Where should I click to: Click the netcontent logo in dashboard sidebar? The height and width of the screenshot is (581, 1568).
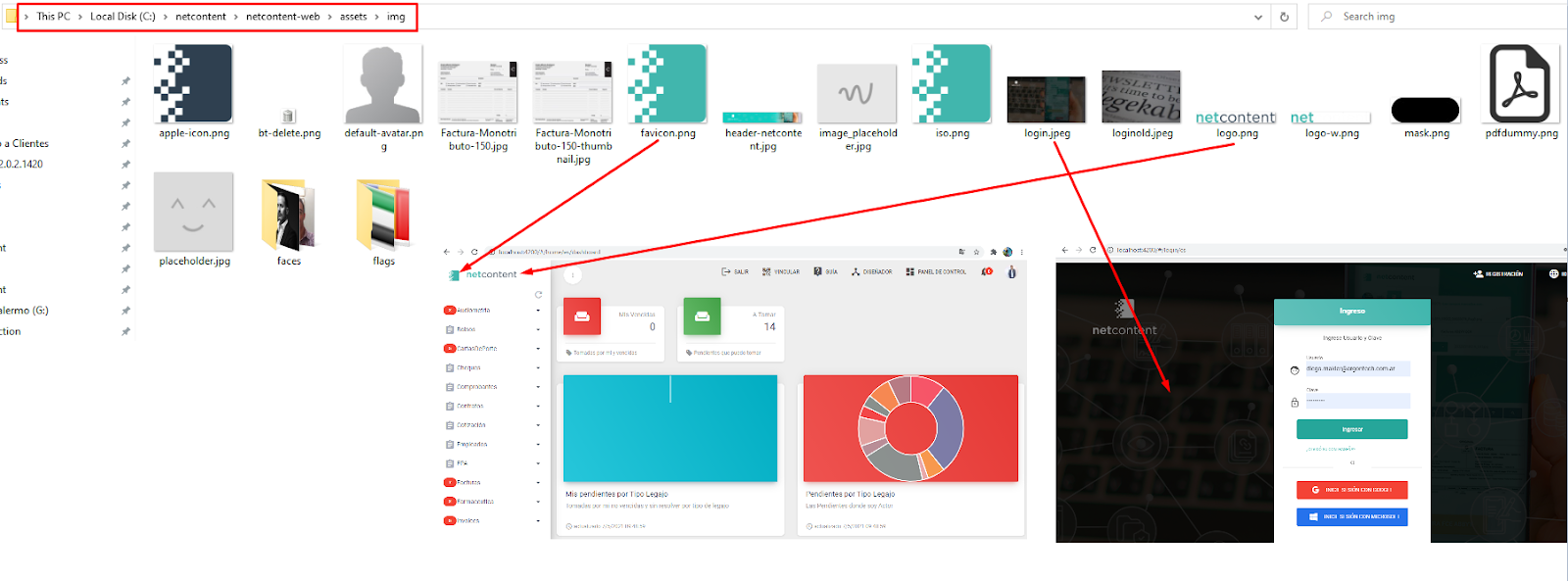(483, 274)
